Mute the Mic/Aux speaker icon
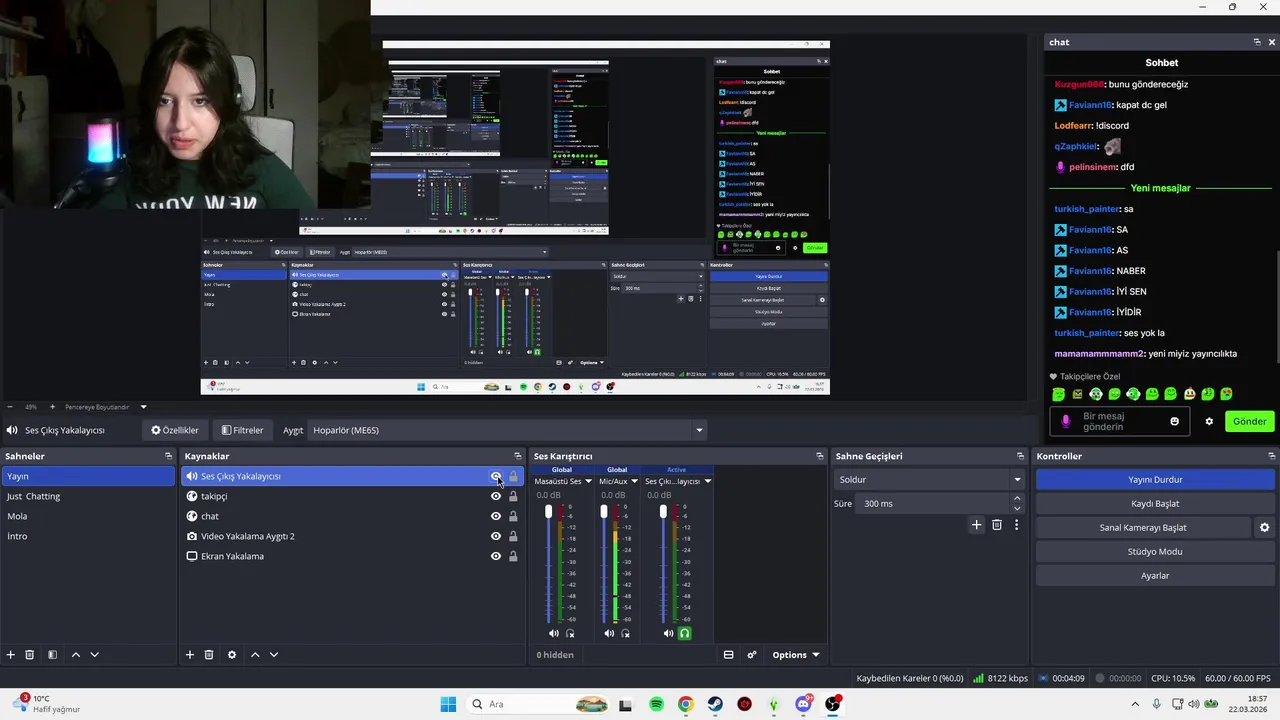 (609, 633)
